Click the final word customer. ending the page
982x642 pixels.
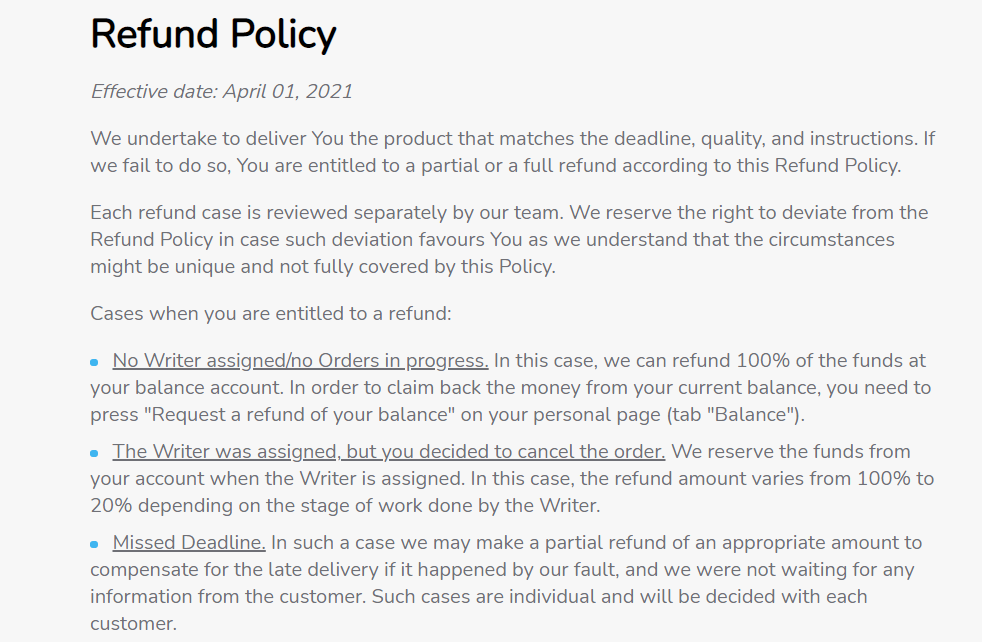pos(133,624)
